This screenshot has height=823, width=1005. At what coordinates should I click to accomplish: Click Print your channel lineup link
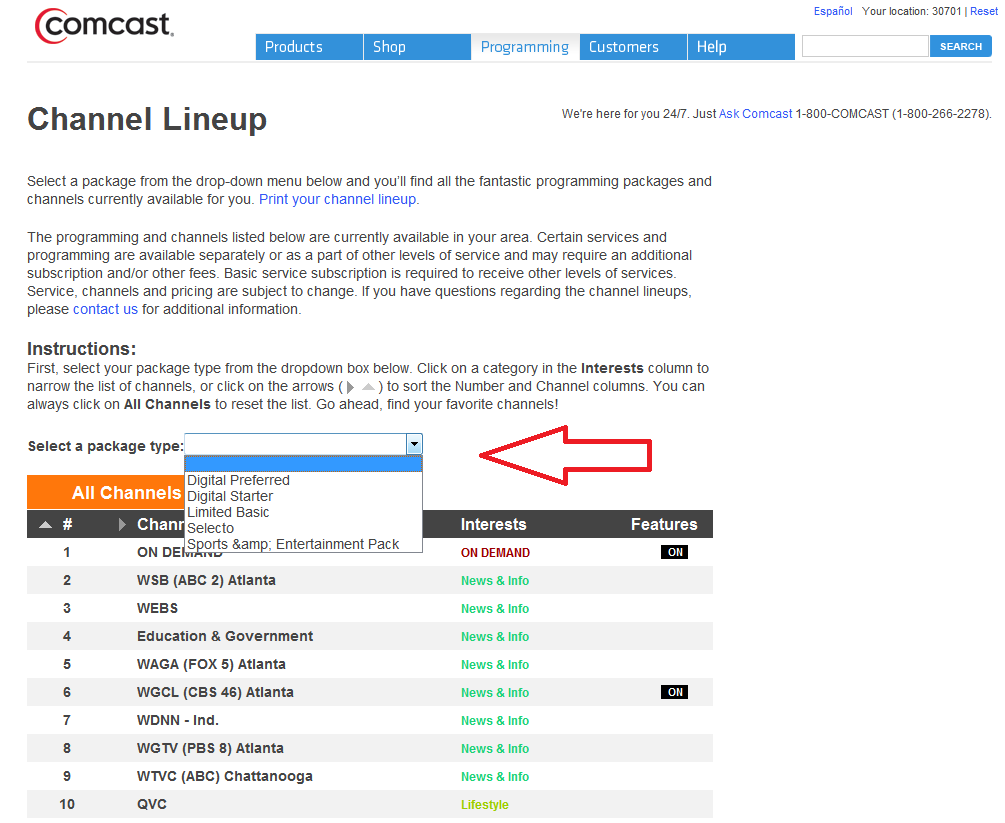point(337,199)
